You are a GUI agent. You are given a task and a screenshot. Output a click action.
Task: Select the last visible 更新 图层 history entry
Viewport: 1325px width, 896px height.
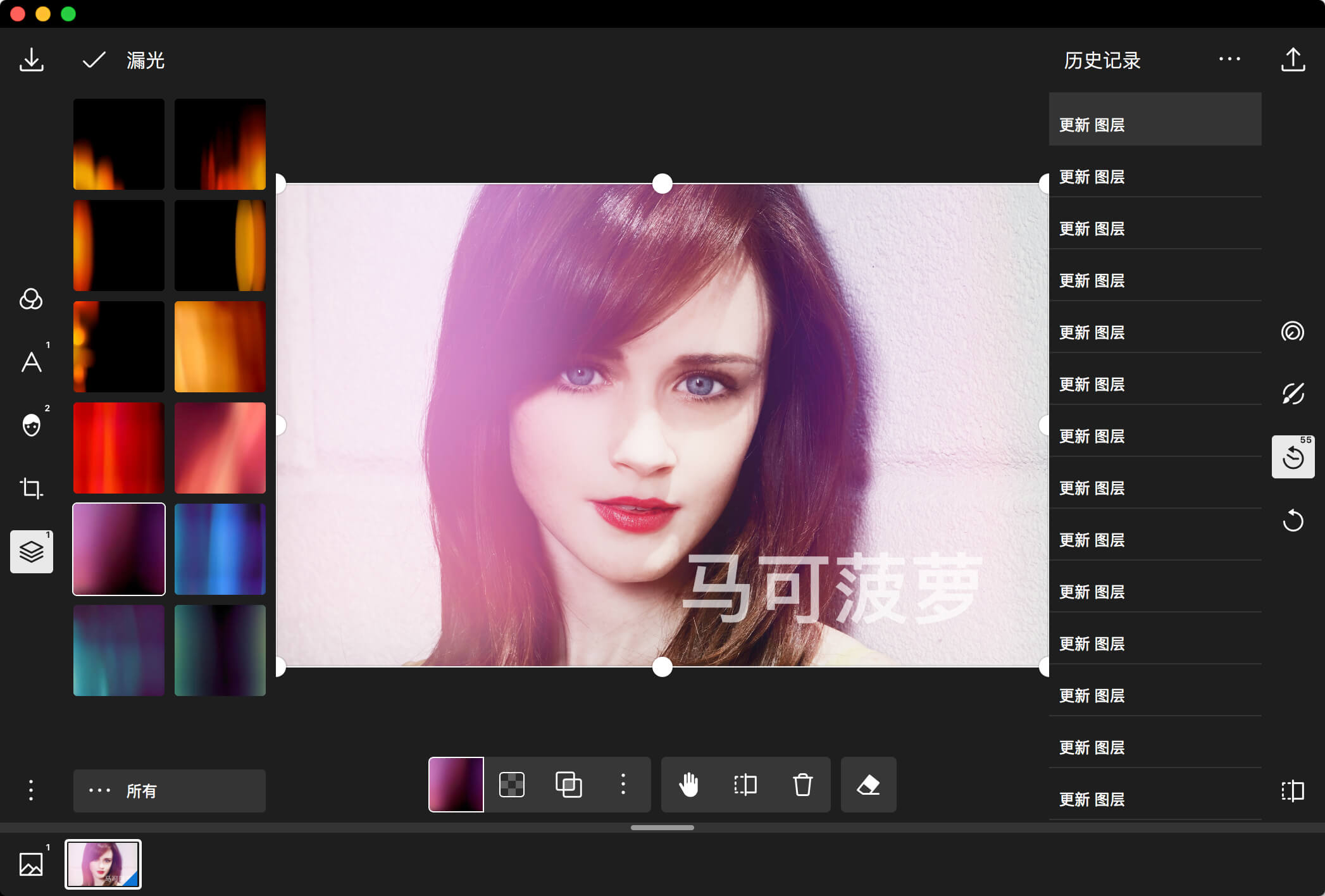[1155, 794]
